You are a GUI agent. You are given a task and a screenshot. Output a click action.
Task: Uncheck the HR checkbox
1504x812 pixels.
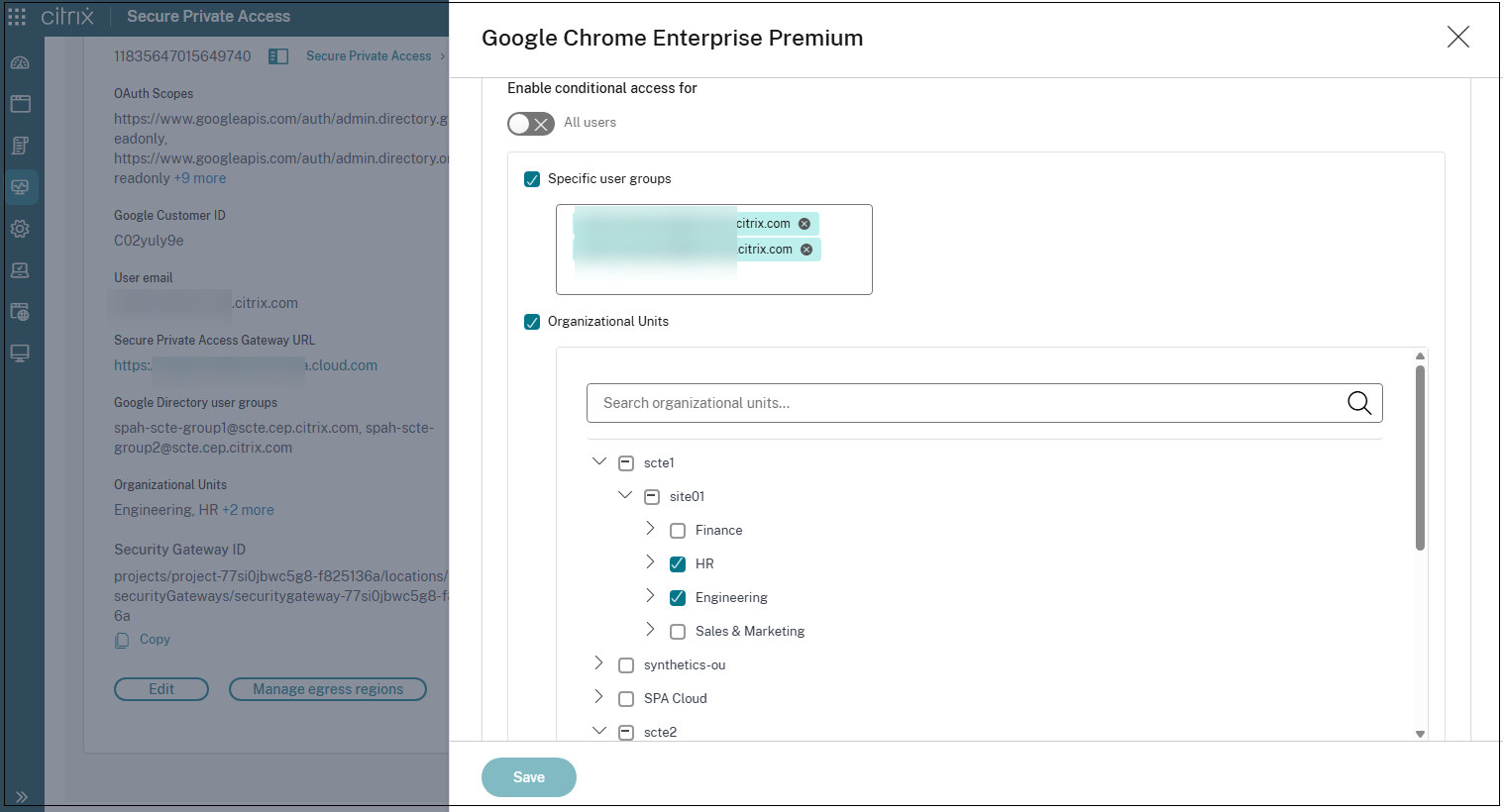[x=678, y=564]
